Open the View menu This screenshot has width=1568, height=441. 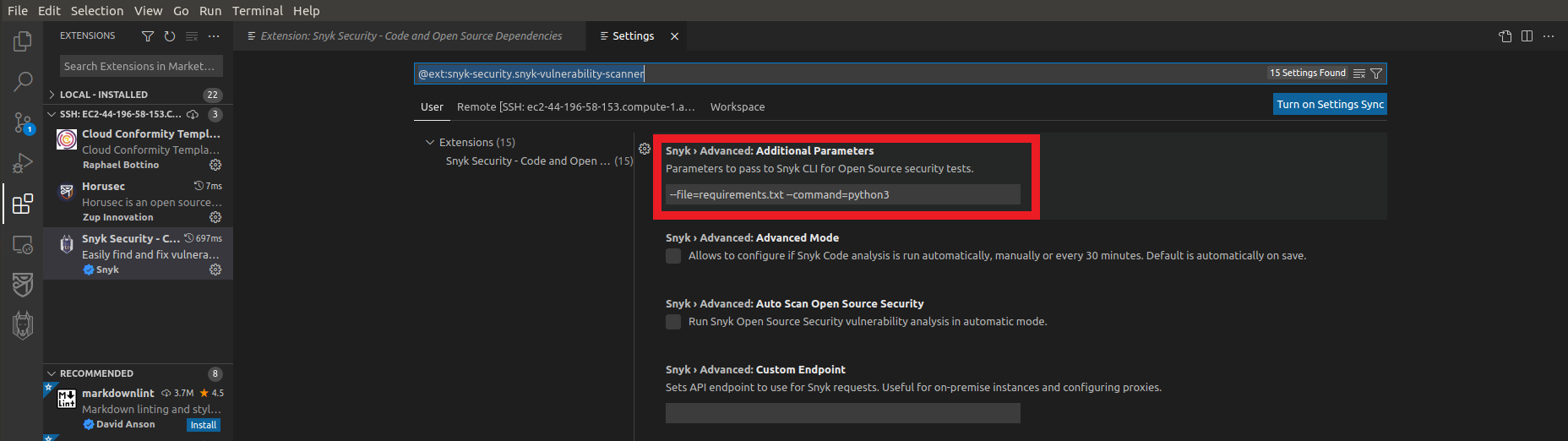point(148,11)
